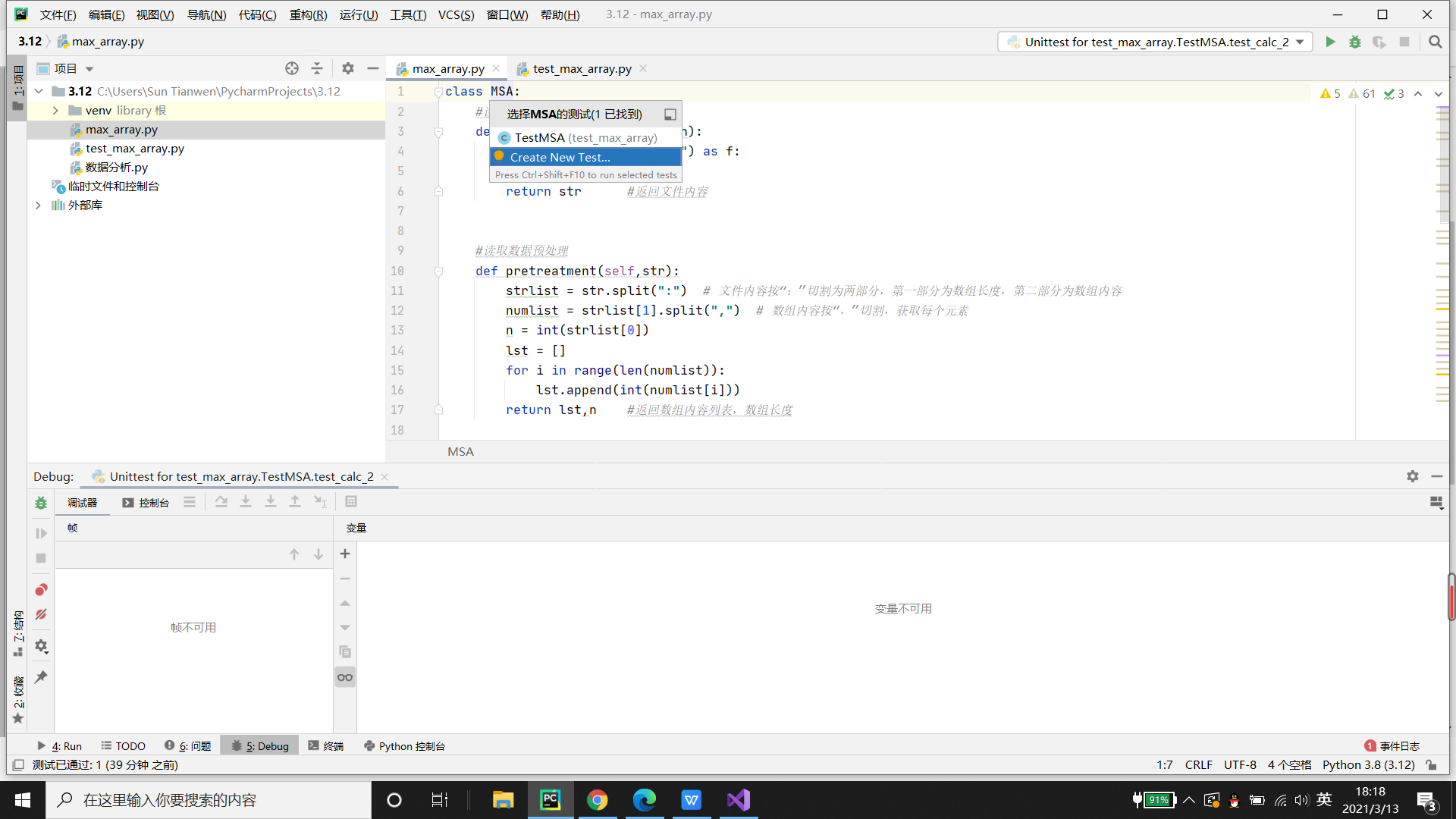The width and height of the screenshot is (1456, 819).
Task: Open the 重构(R) menu
Action: pyautogui.click(x=308, y=14)
